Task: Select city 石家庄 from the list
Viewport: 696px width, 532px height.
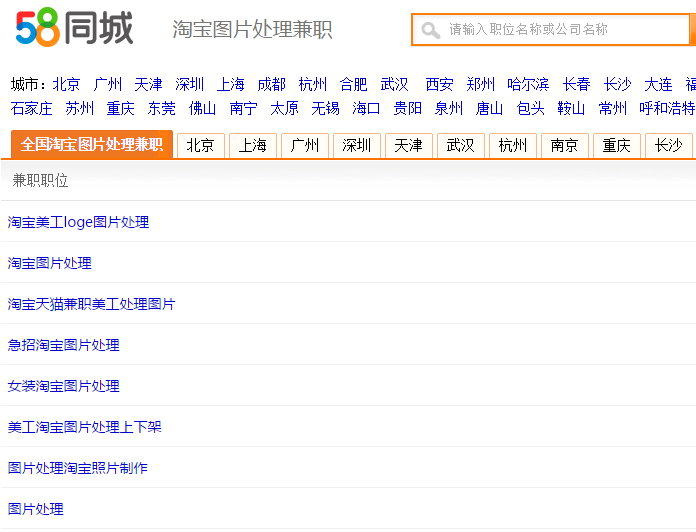Action: 31,108
